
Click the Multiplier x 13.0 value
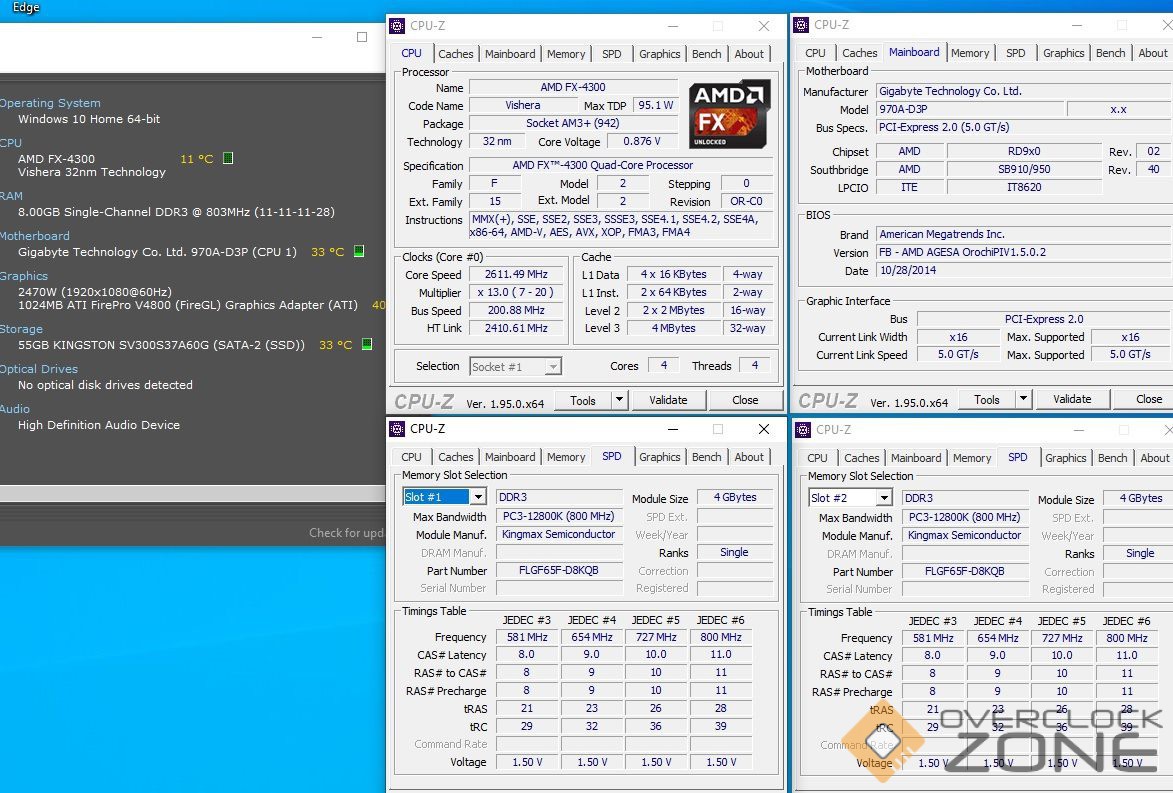515,293
